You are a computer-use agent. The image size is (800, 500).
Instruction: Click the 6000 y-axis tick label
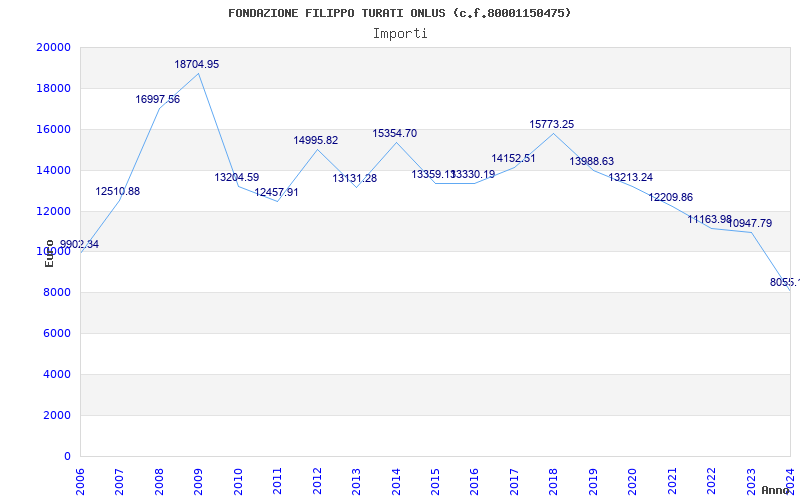click(57, 334)
